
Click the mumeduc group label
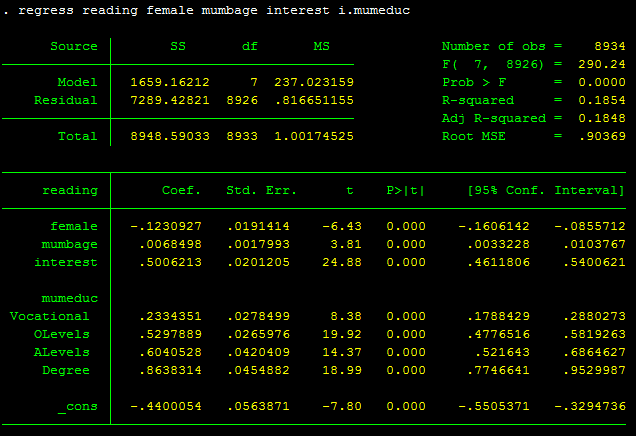pyautogui.click(x=70, y=299)
